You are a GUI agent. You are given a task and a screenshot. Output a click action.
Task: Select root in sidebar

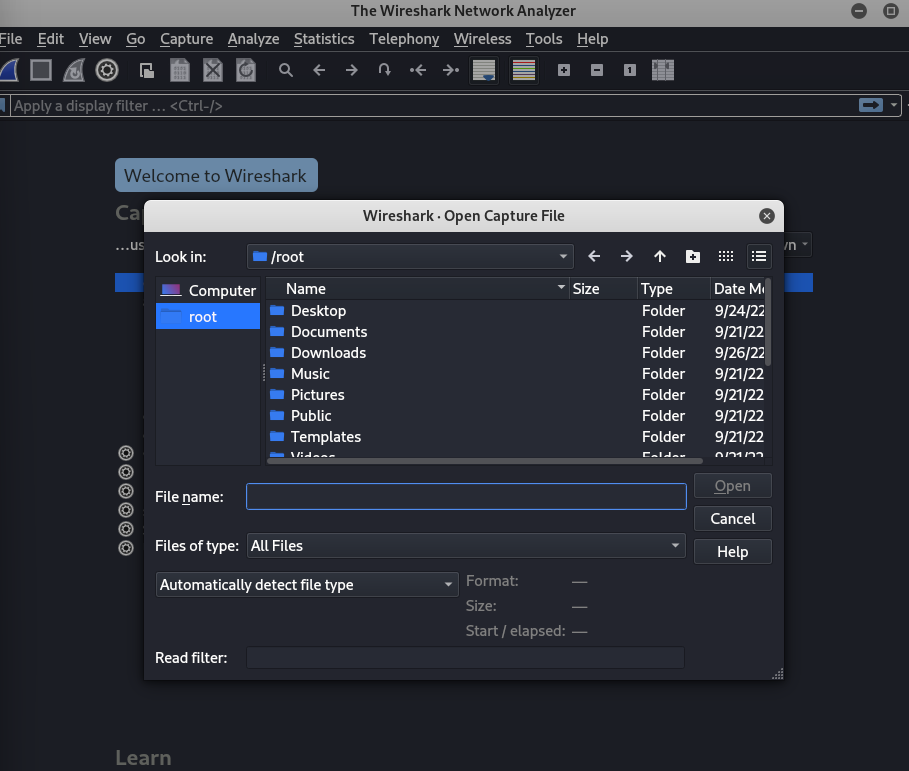[208, 317]
